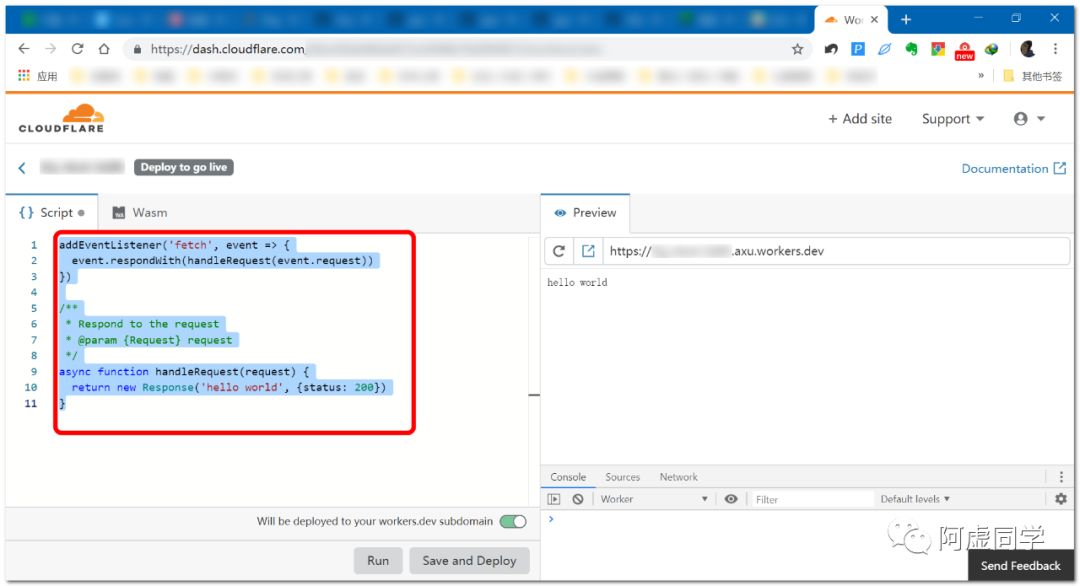Refresh the preview pane
The image size is (1080, 586).
559,251
